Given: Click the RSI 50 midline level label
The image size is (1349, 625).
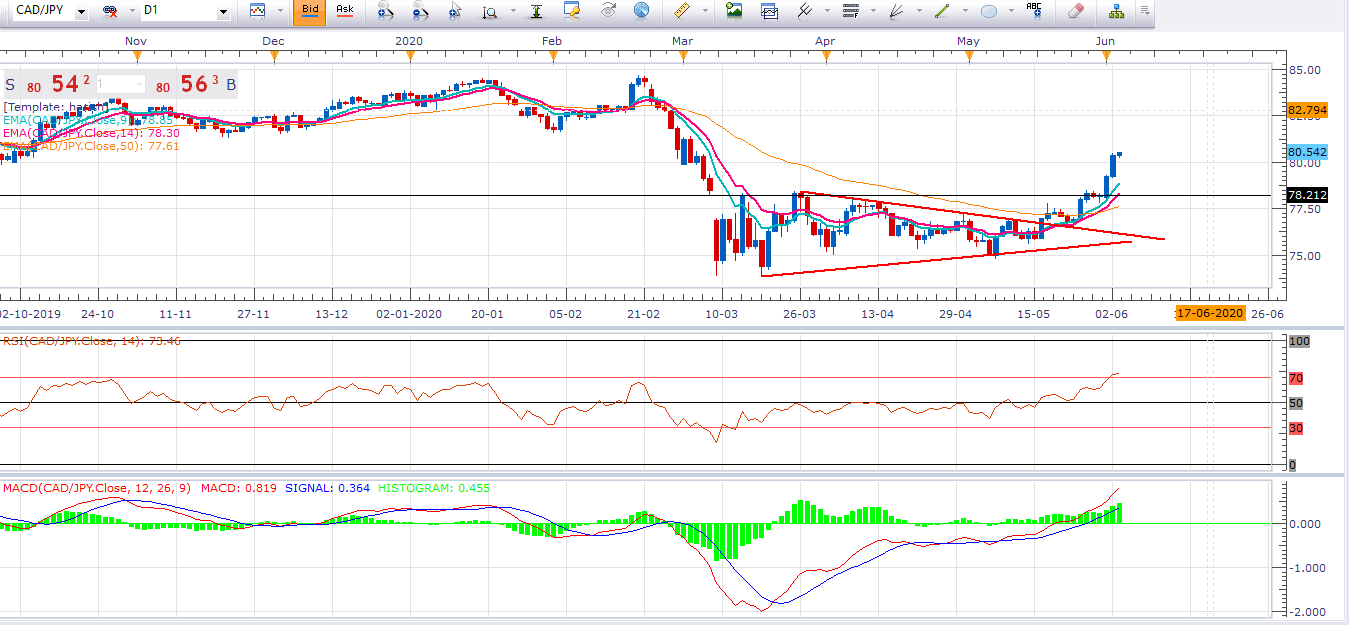Looking at the screenshot, I should tap(1295, 403).
